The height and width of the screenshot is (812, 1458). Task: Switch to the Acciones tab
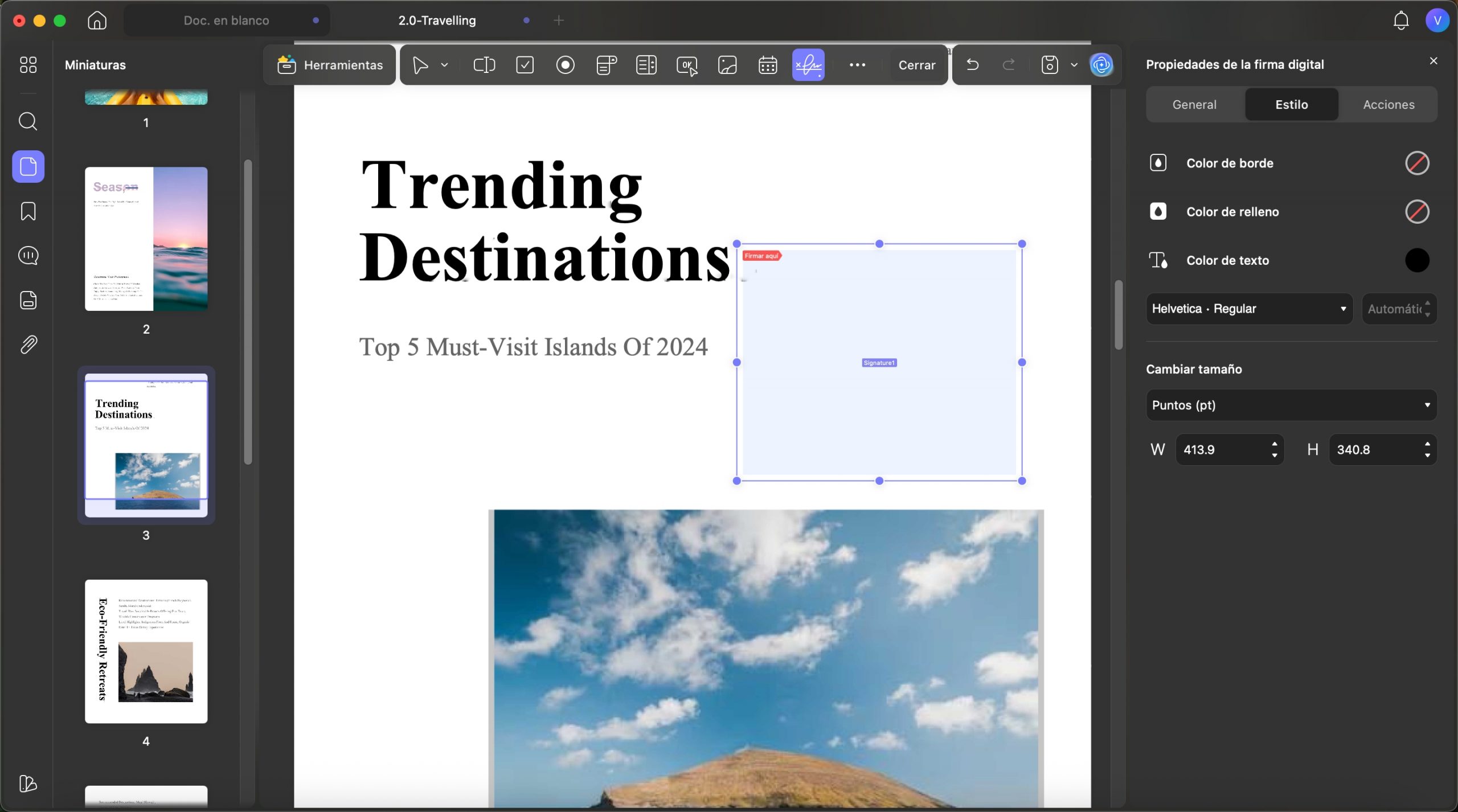tap(1388, 104)
